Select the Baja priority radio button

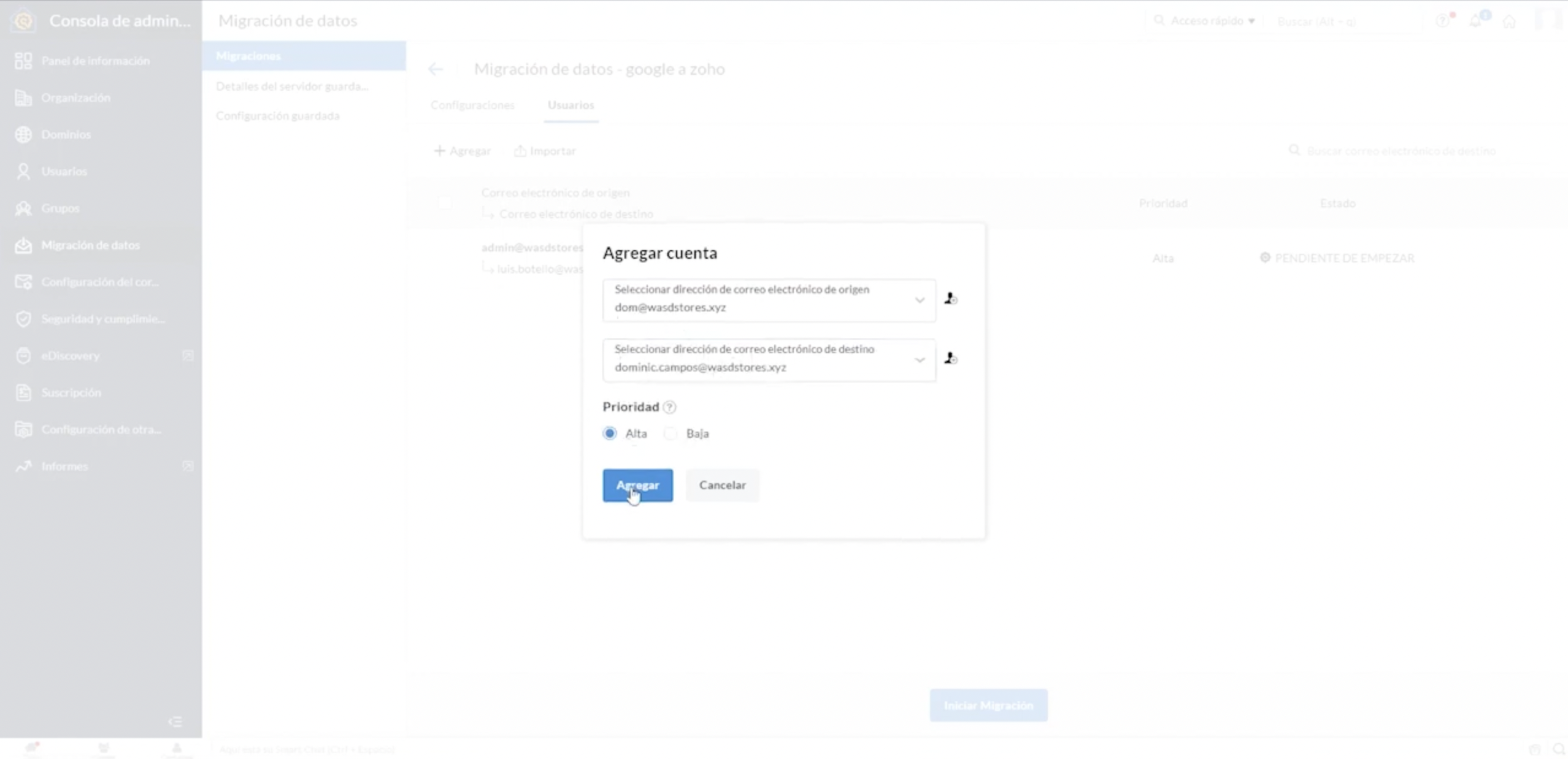670,433
